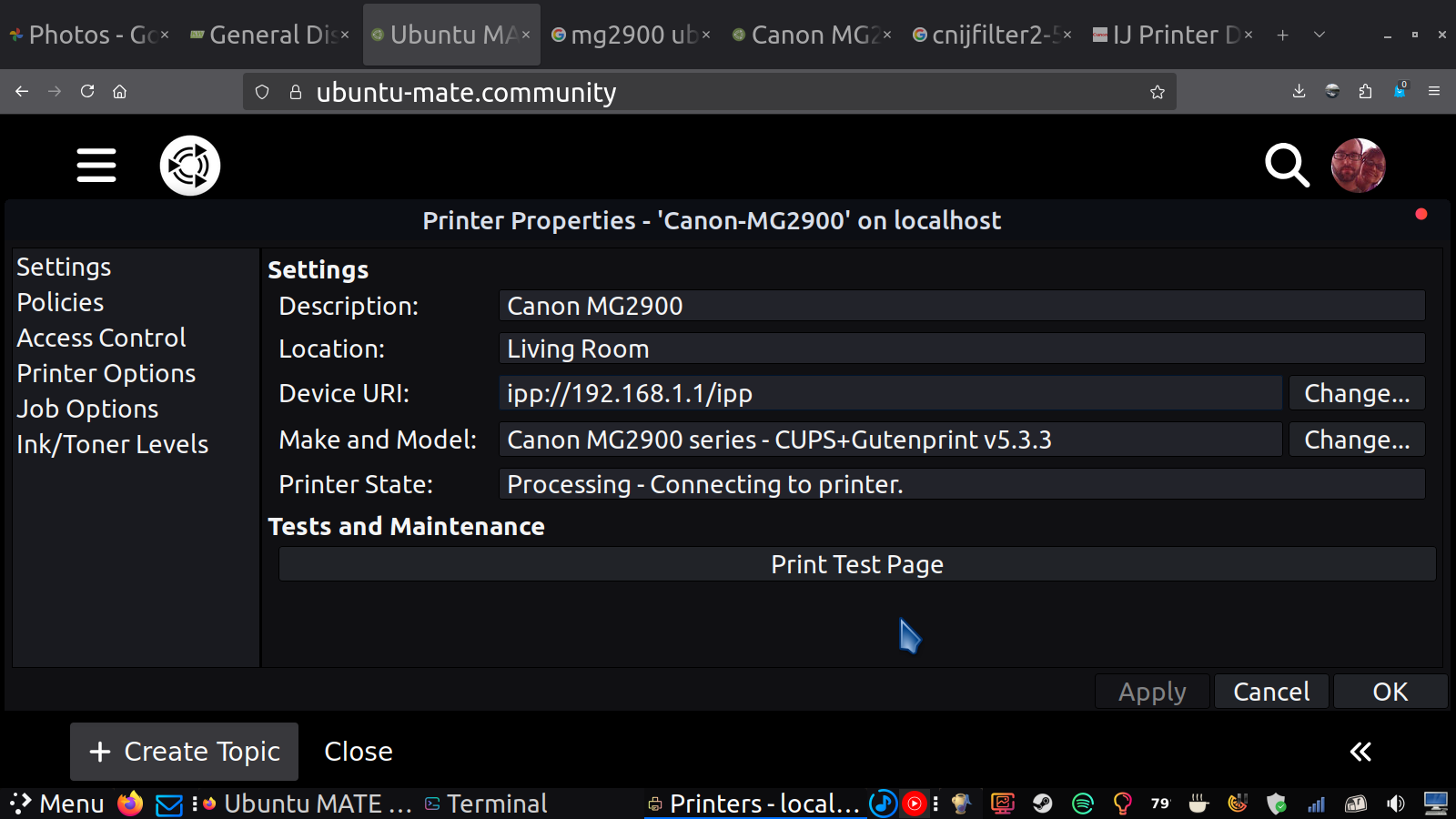1456x819 pixels.
Task: Click the site security lock icon
Action: [295, 92]
